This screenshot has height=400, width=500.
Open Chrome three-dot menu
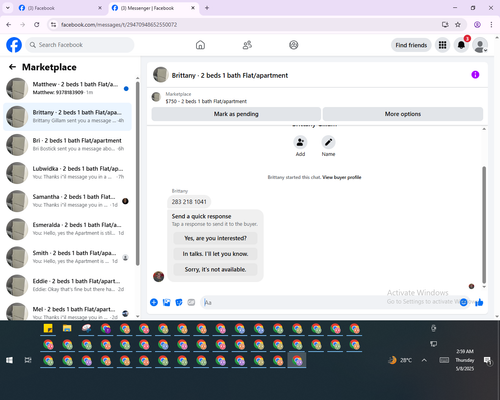(491, 24)
